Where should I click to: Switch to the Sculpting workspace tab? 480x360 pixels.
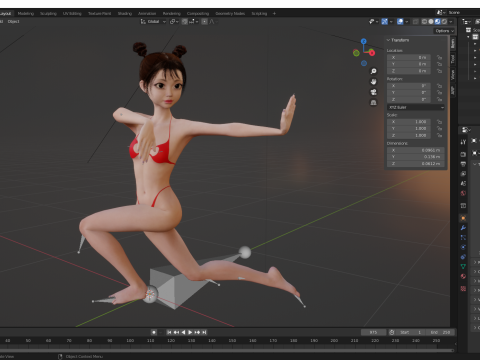(x=48, y=14)
